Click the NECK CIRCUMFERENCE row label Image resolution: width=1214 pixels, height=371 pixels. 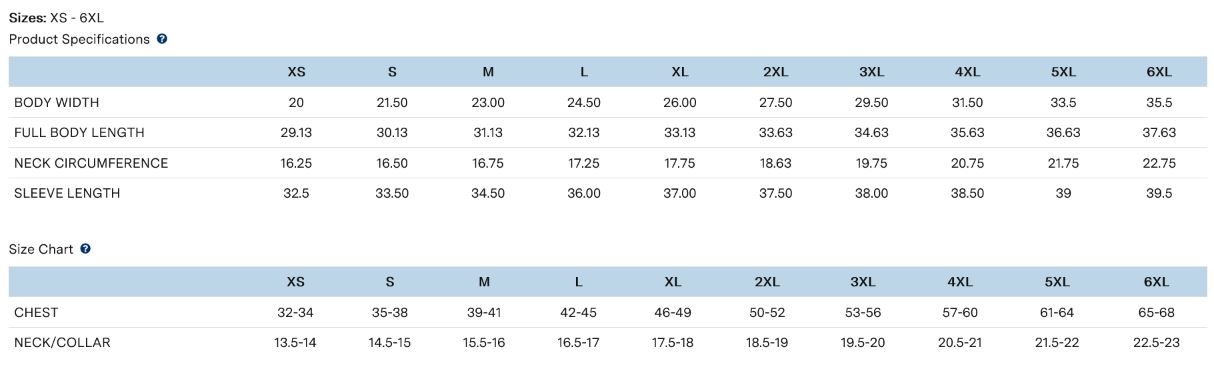tap(91, 163)
